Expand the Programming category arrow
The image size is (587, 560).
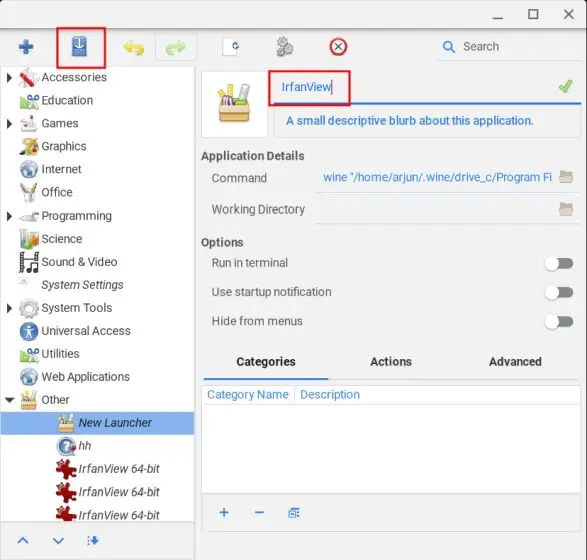click(x=9, y=216)
